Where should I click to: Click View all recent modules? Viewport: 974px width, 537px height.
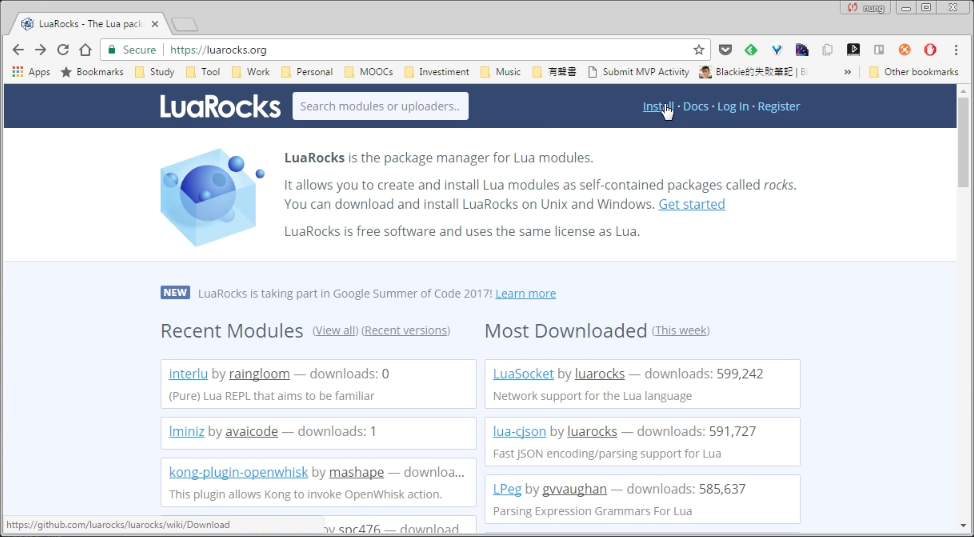[335, 330]
